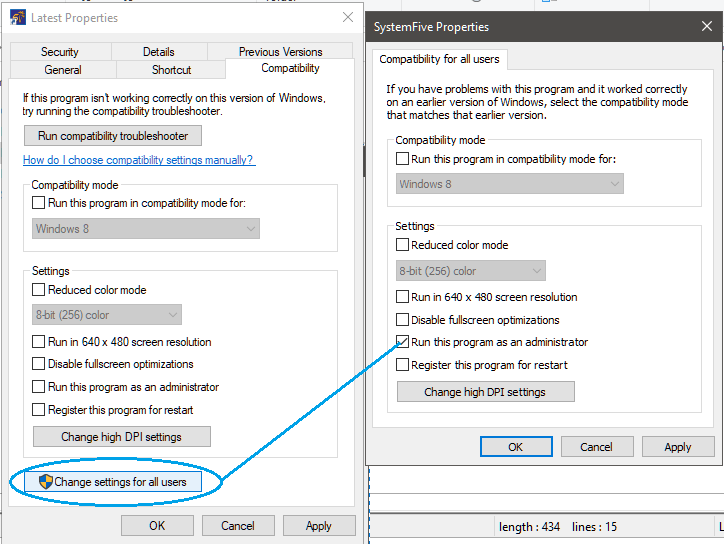The image size is (724, 544).
Task: Select the Compatibility tab in Latest Properties
Action: tap(290, 68)
